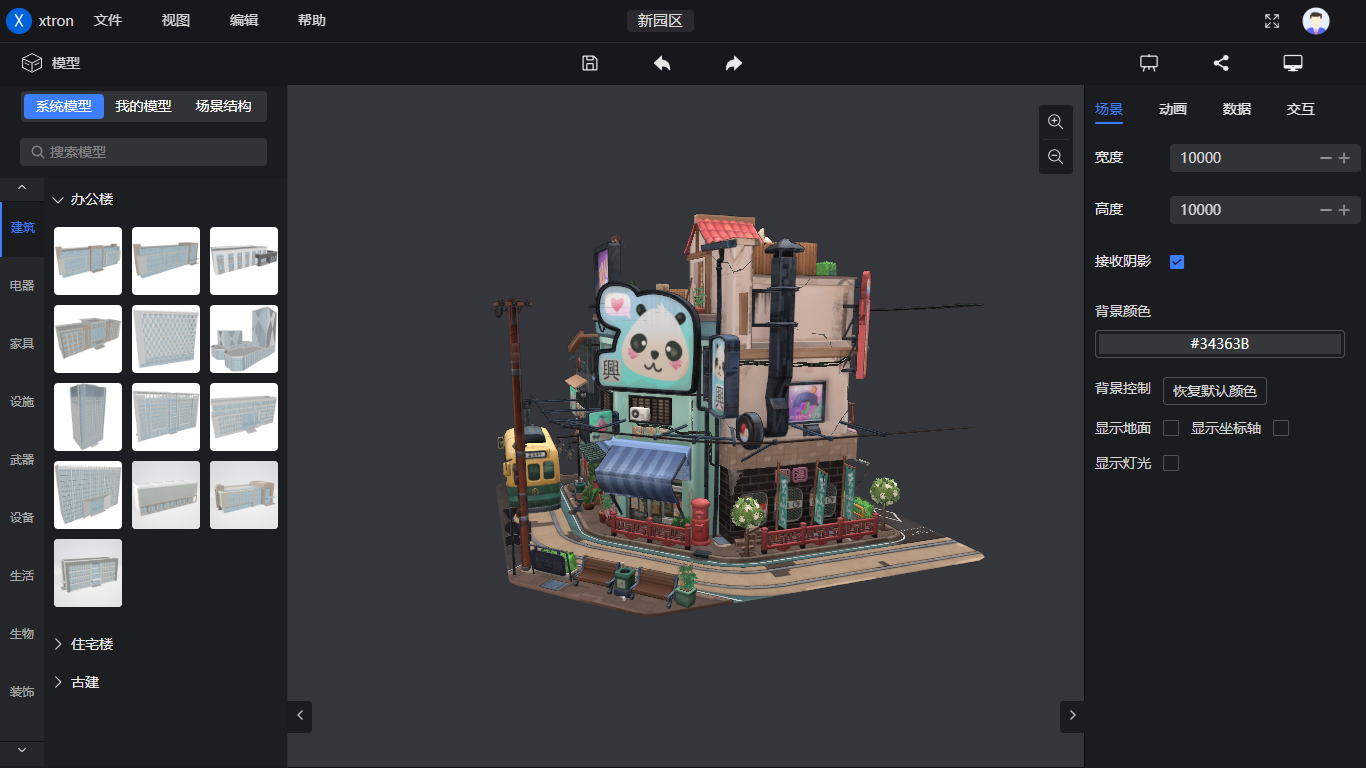
Task: Switch to the 交互 tab
Action: tap(1301, 109)
